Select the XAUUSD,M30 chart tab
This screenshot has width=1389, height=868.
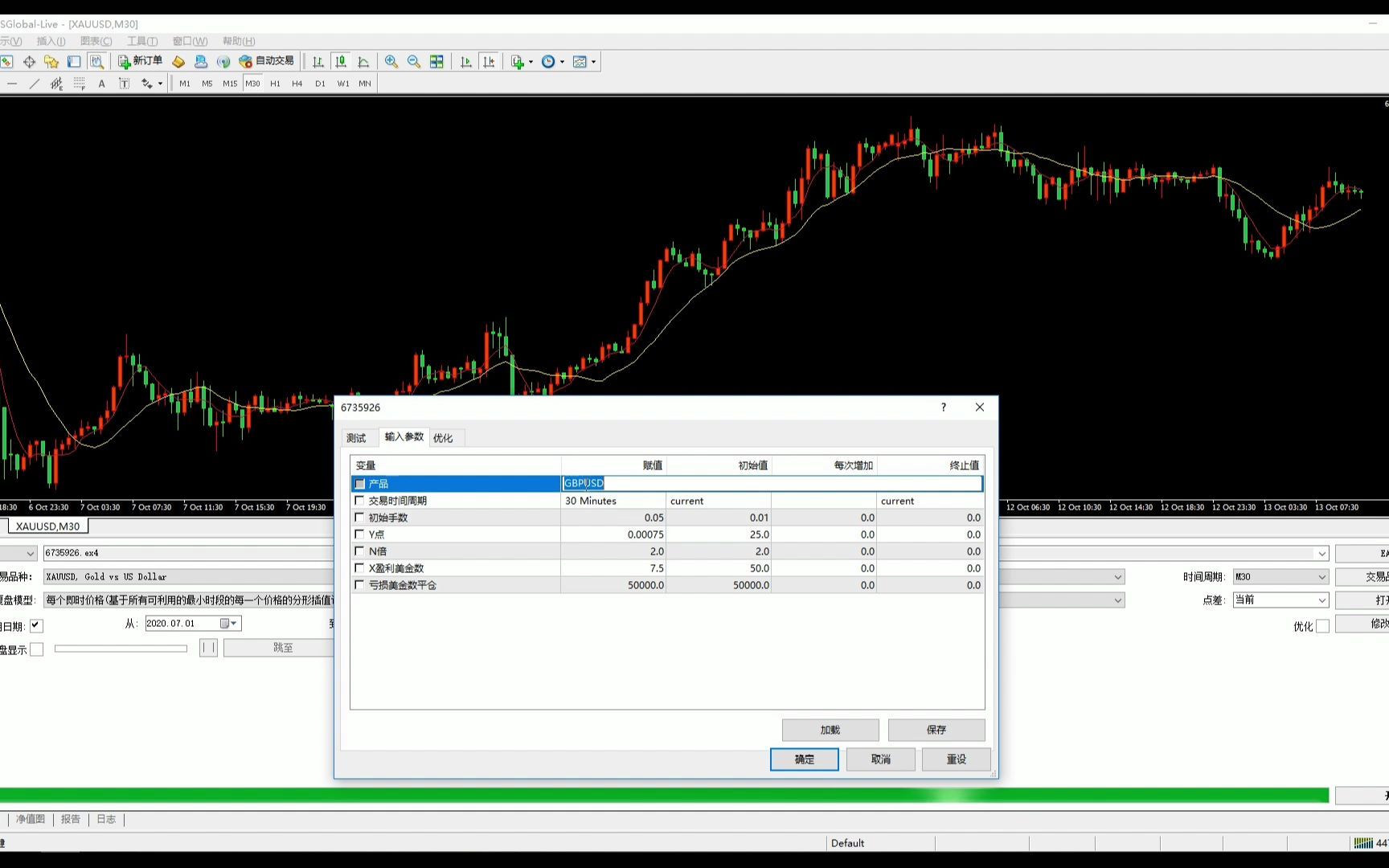[48, 526]
